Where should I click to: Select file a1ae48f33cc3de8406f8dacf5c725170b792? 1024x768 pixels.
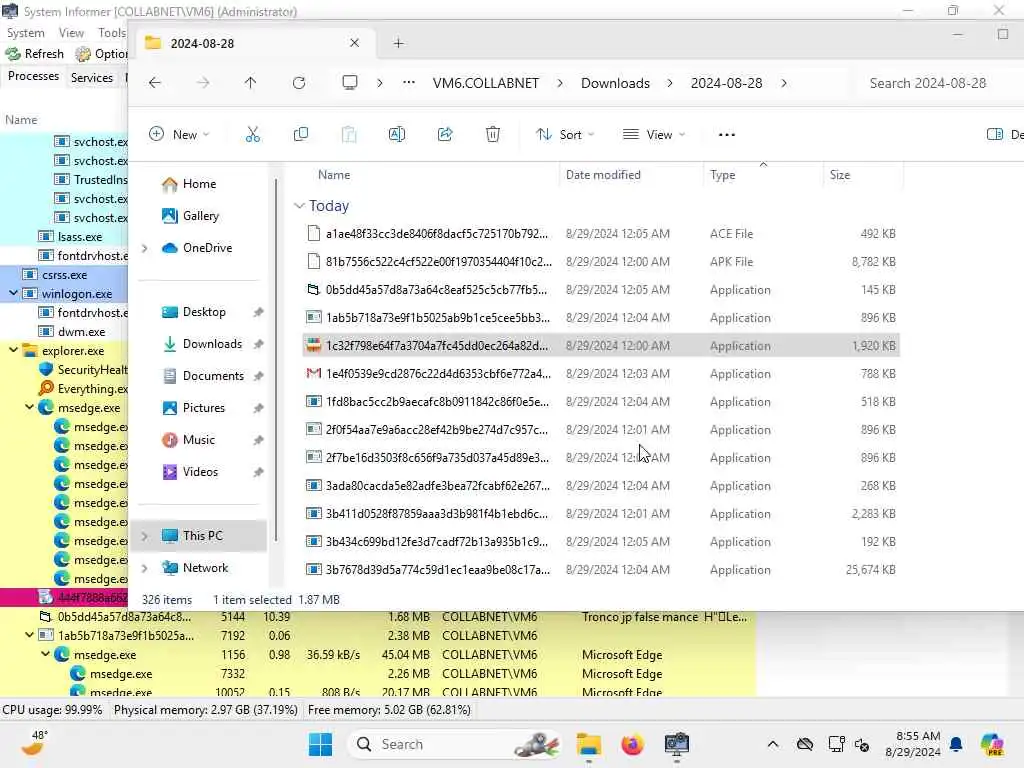(x=601, y=234)
